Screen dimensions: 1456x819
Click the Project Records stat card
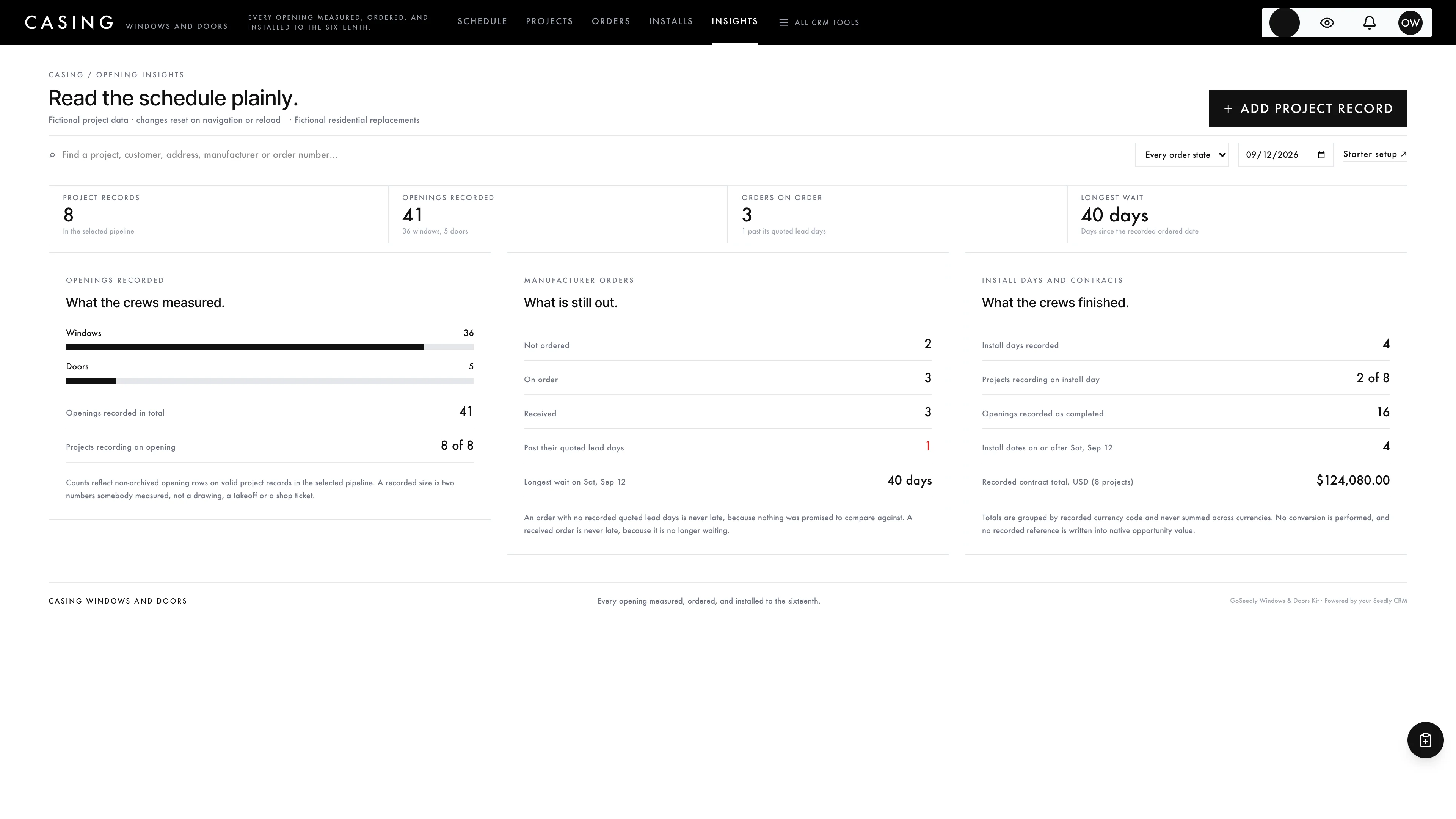[218, 214]
